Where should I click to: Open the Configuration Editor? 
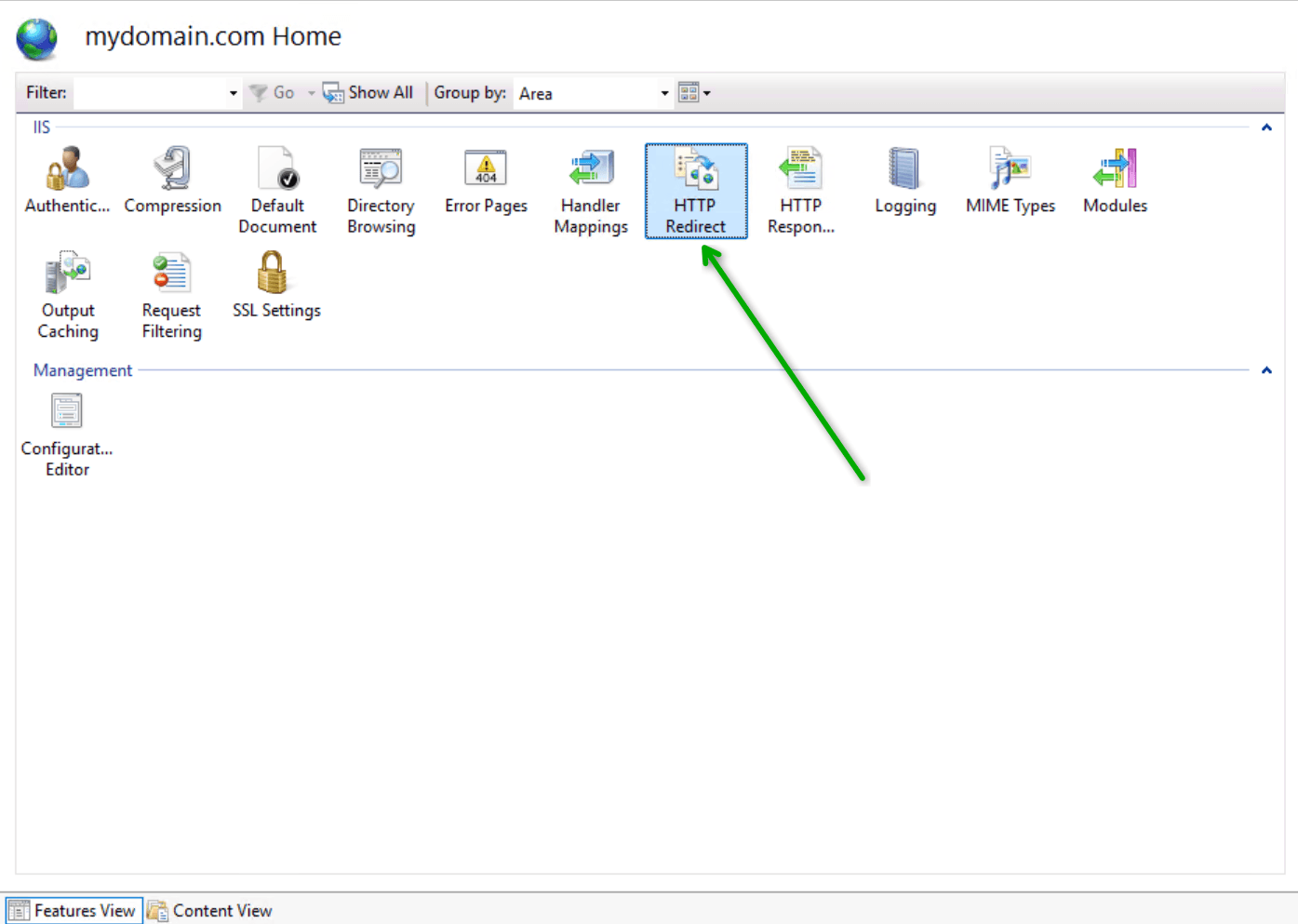tap(67, 435)
